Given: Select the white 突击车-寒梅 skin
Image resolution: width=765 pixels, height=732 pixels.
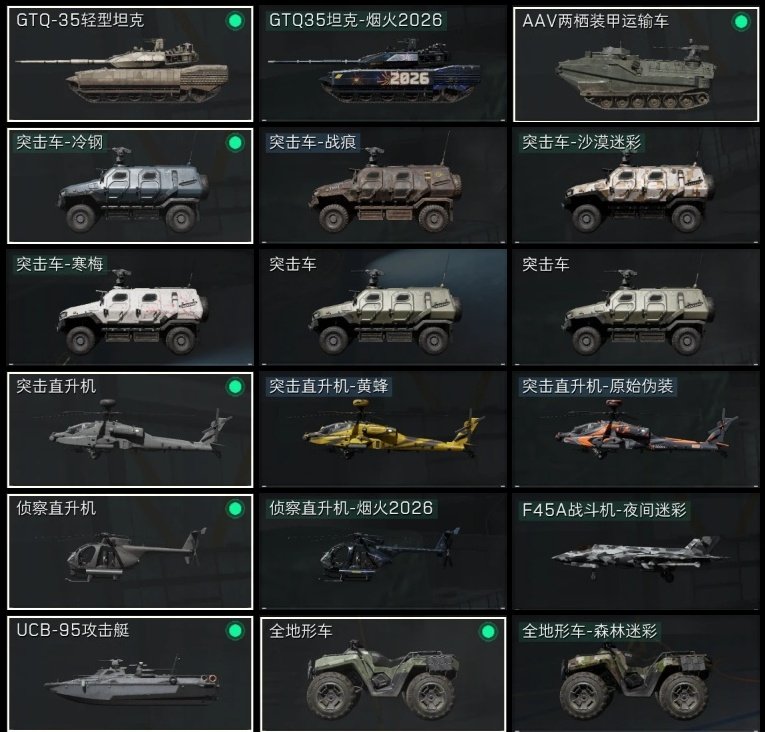Looking at the screenshot, I should [x=130, y=308].
